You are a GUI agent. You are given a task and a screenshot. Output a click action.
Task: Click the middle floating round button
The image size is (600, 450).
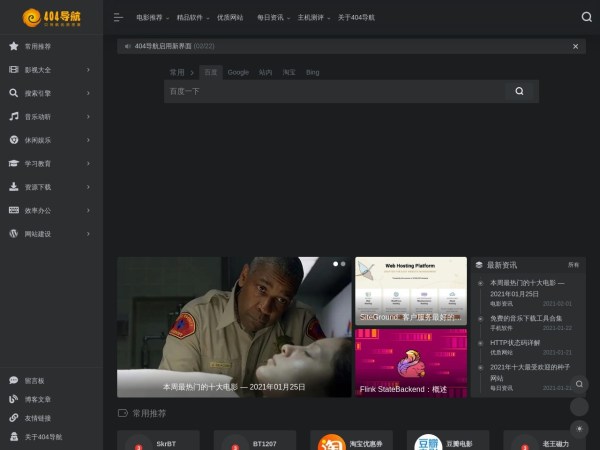click(x=579, y=406)
